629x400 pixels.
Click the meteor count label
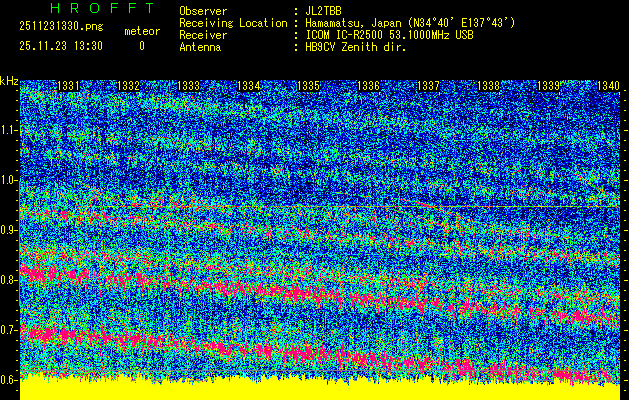[141, 32]
